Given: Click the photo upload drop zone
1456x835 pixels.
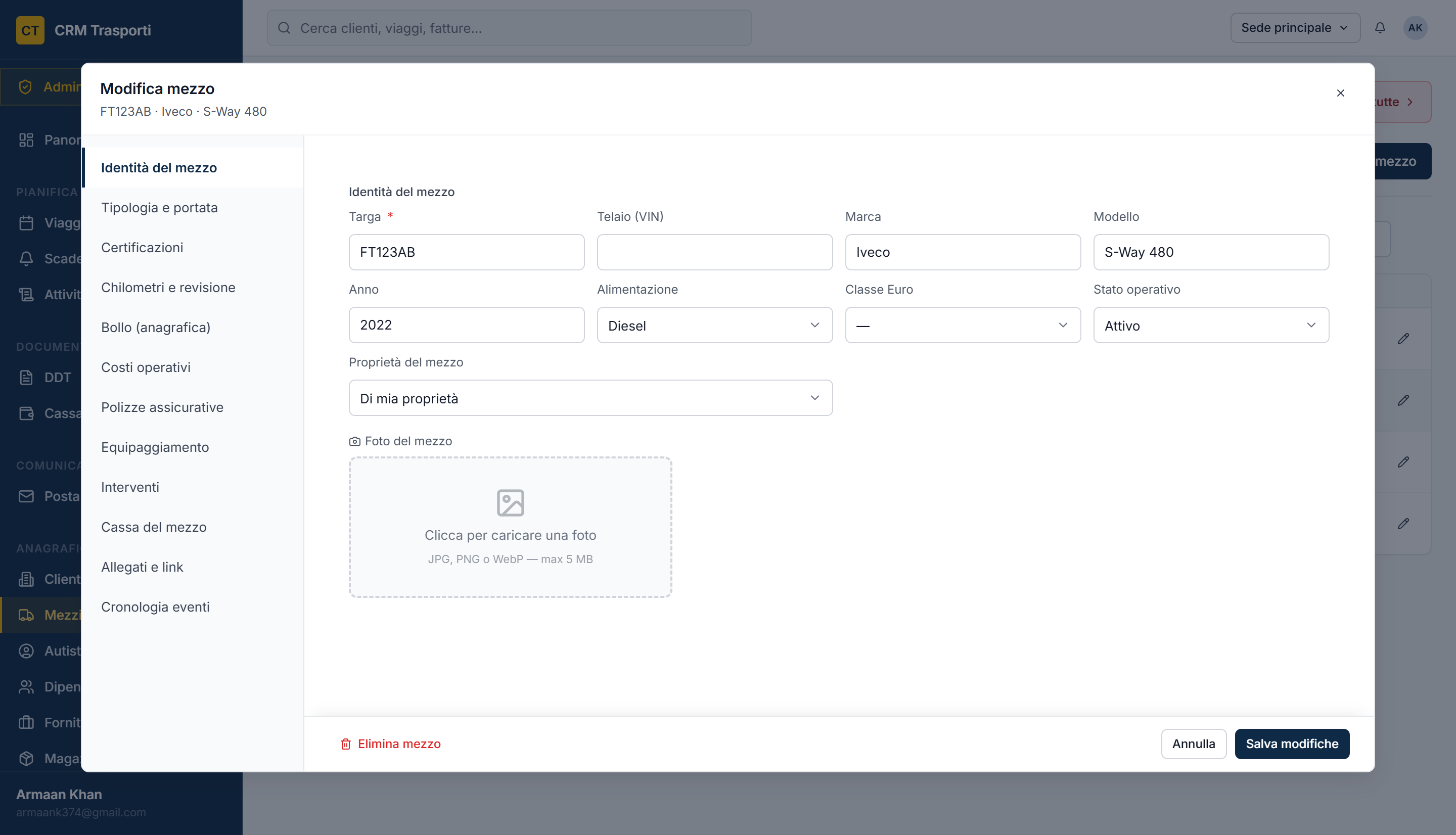Looking at the screenshot, I should pos(511,527).
